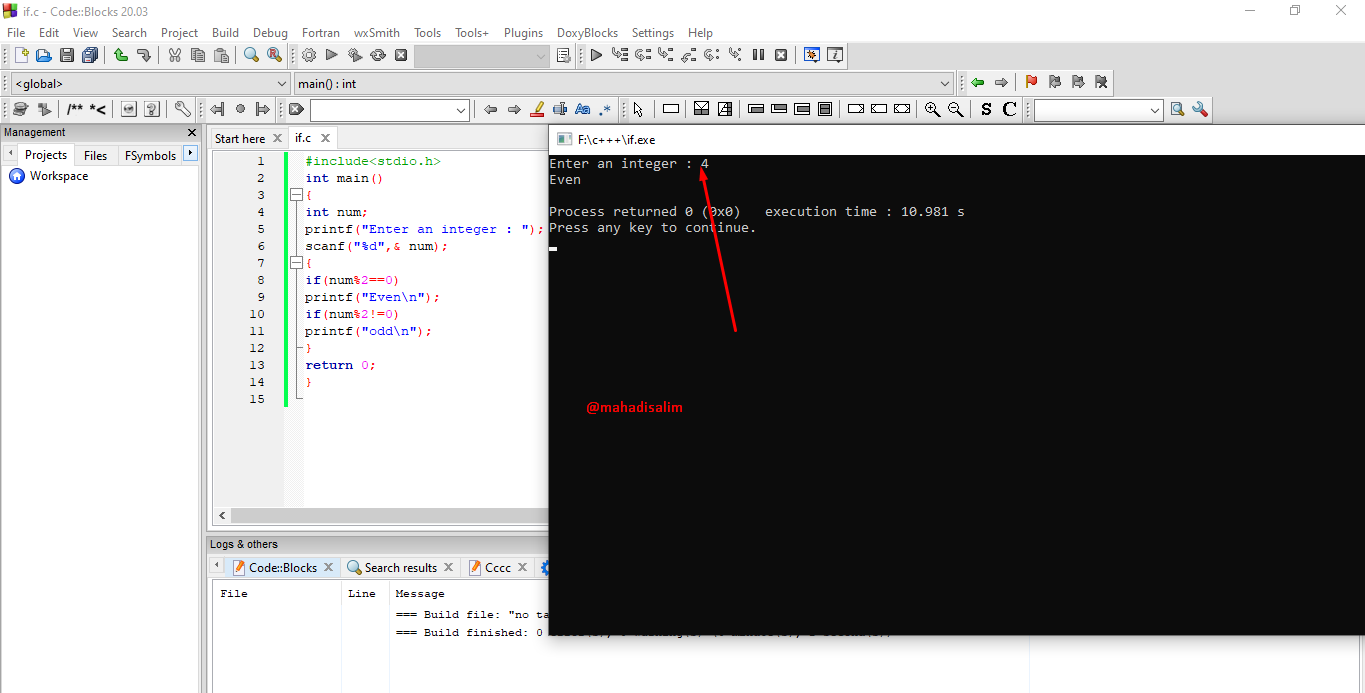Click the editor horizontal scrollbar
1365x693 pixels.
[390, 516]
